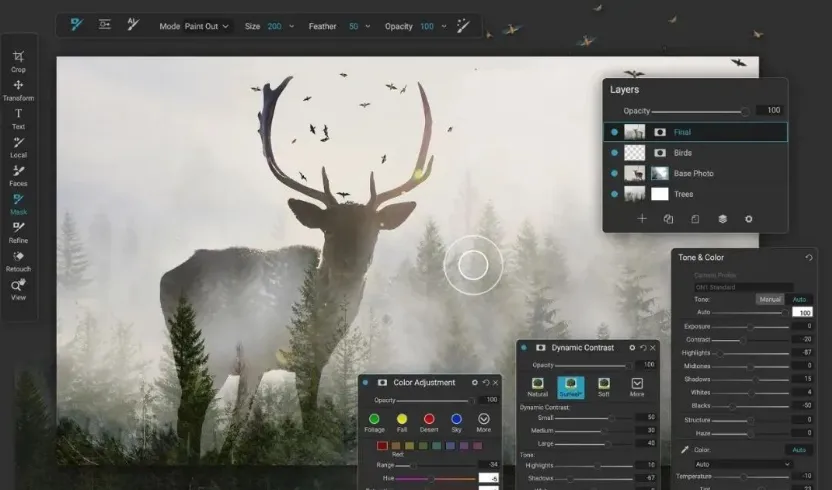
Task: Pick the Color eyedropper in Tone & Color
Action: [685, 450]
